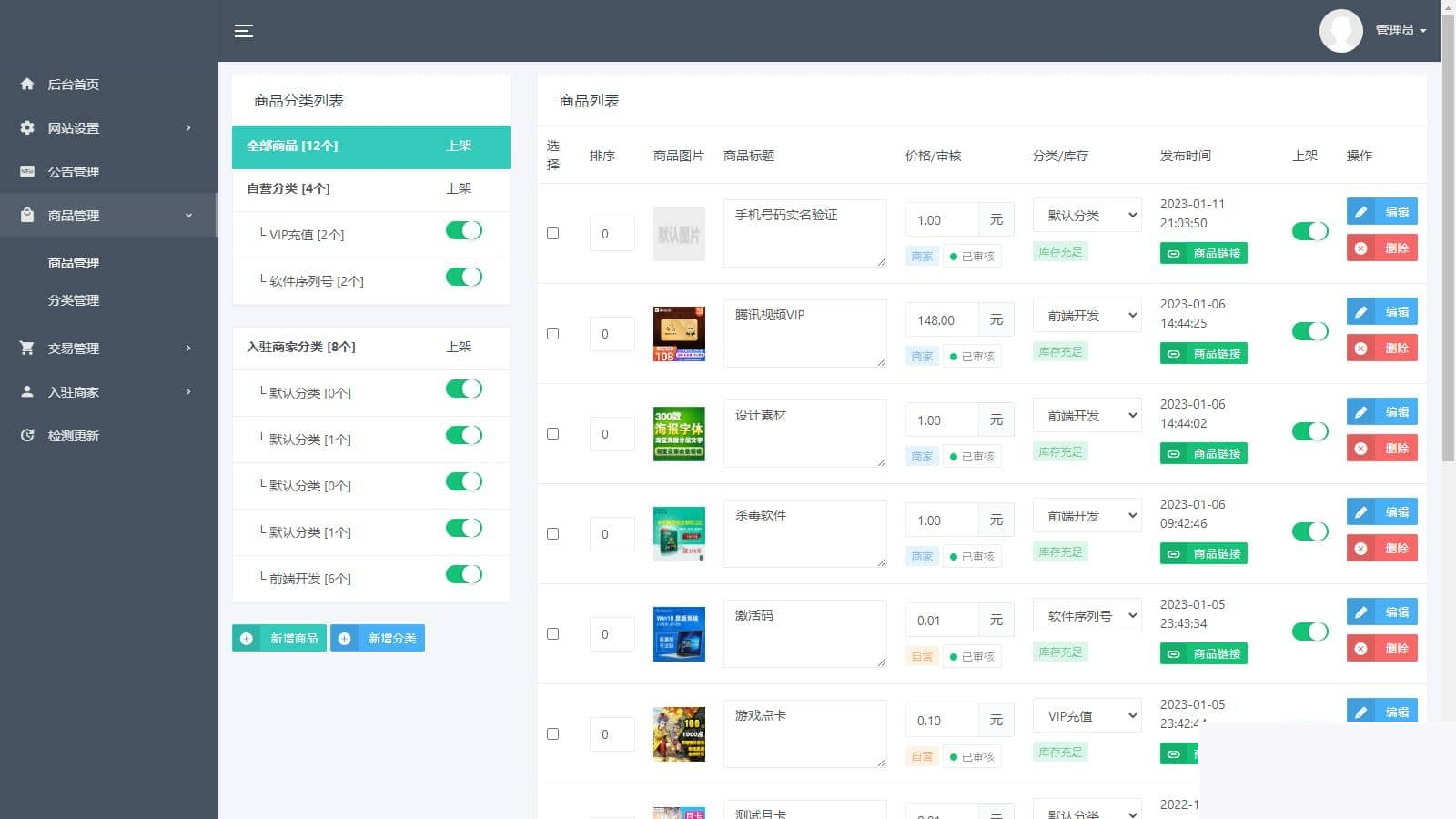Toggle 上架 switch for 手机号码实名验证 product
Viewport: 1456px width, 819px height.
1309,231
